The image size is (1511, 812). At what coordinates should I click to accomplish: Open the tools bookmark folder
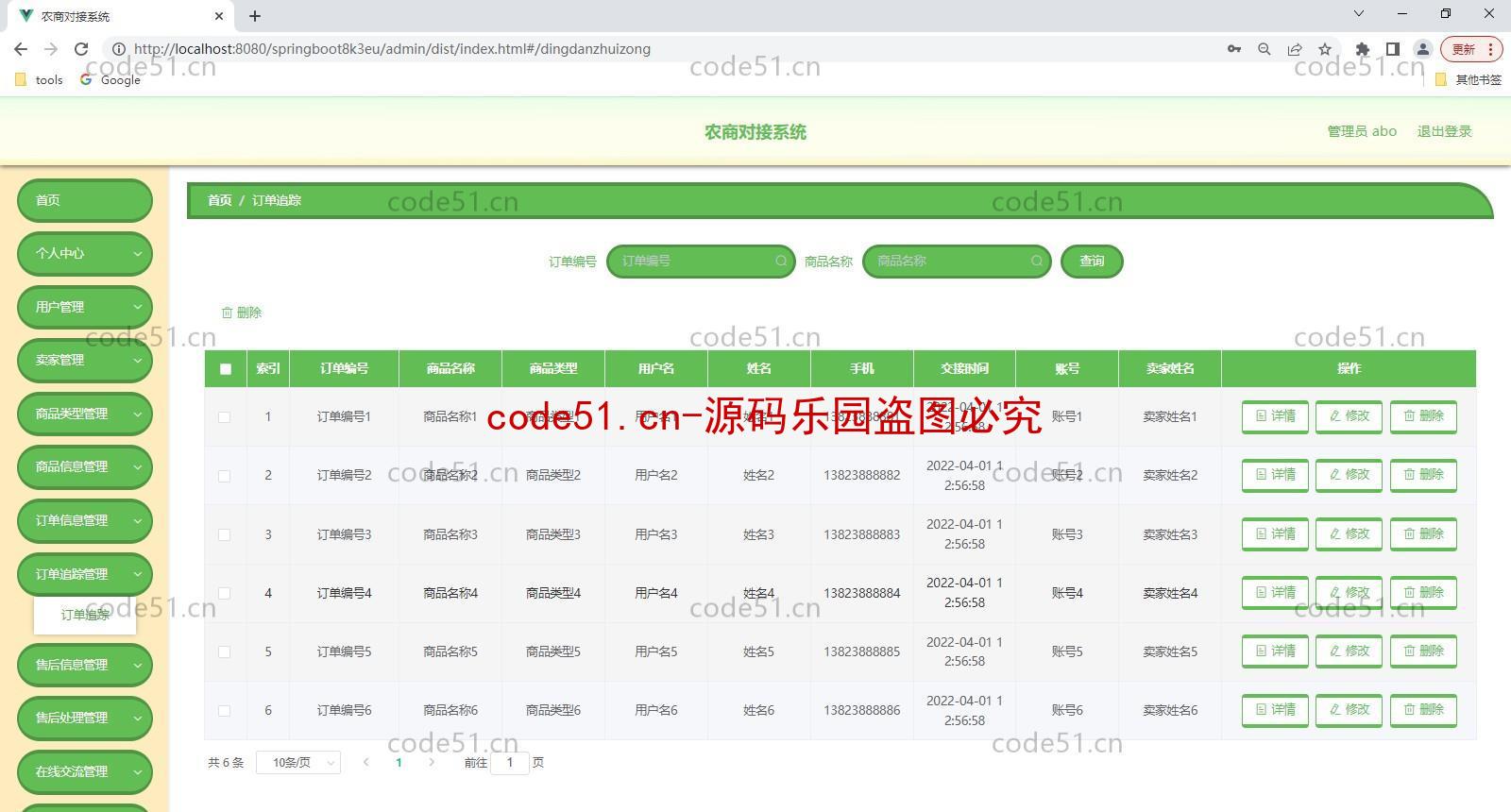pos(40,80)
